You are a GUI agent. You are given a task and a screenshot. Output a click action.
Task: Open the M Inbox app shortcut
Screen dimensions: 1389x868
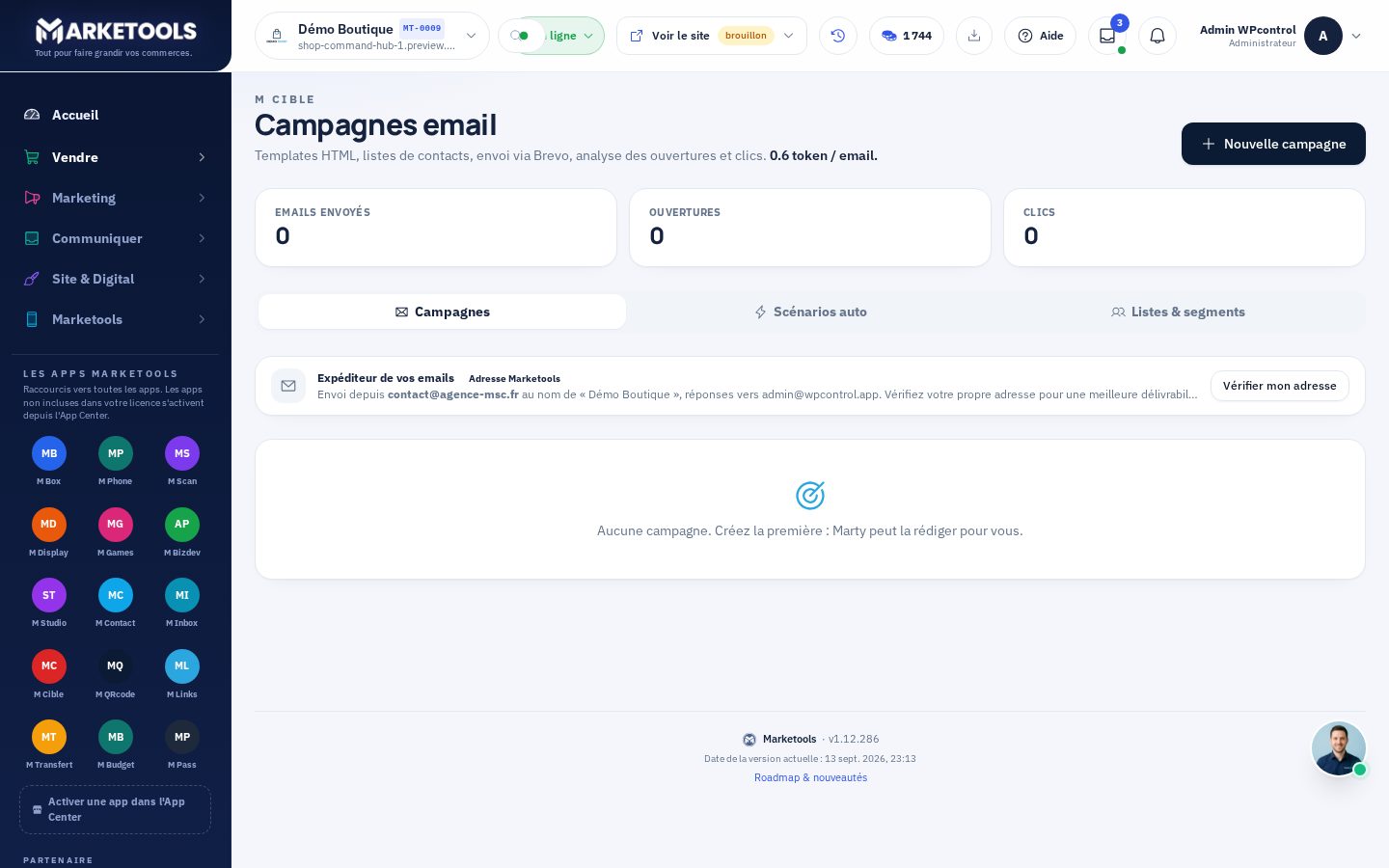[182, 603]
